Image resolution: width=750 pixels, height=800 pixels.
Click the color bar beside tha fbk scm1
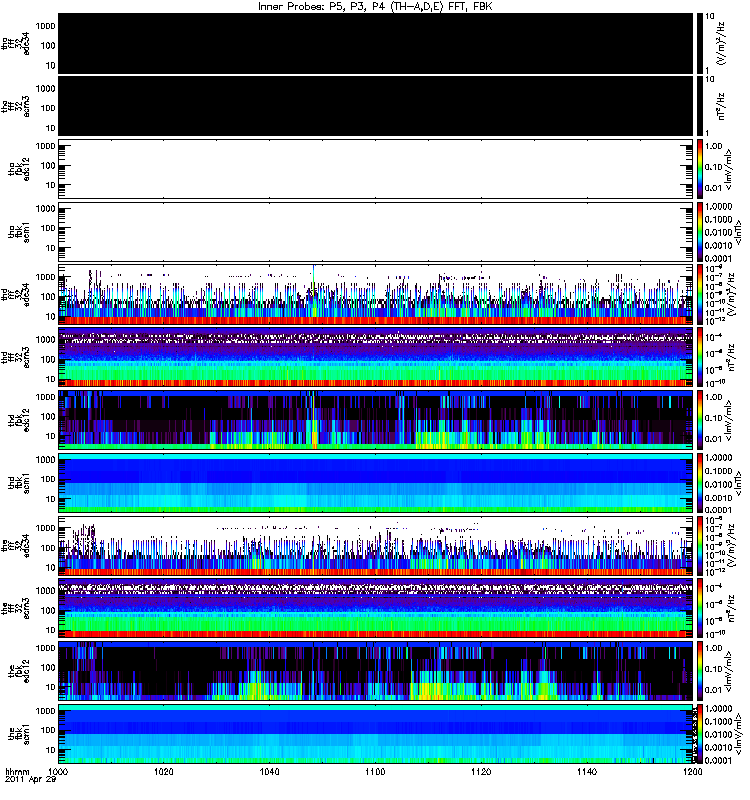click(699, 232)
